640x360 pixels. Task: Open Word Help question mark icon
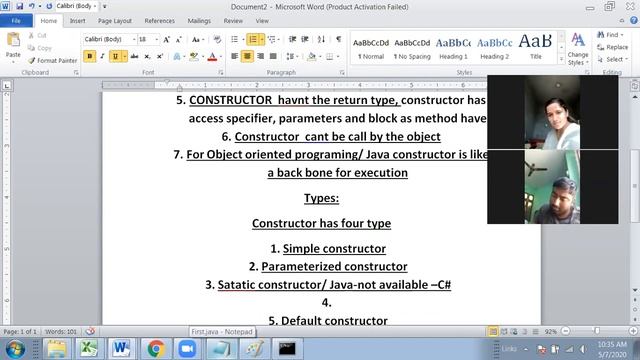633,20
